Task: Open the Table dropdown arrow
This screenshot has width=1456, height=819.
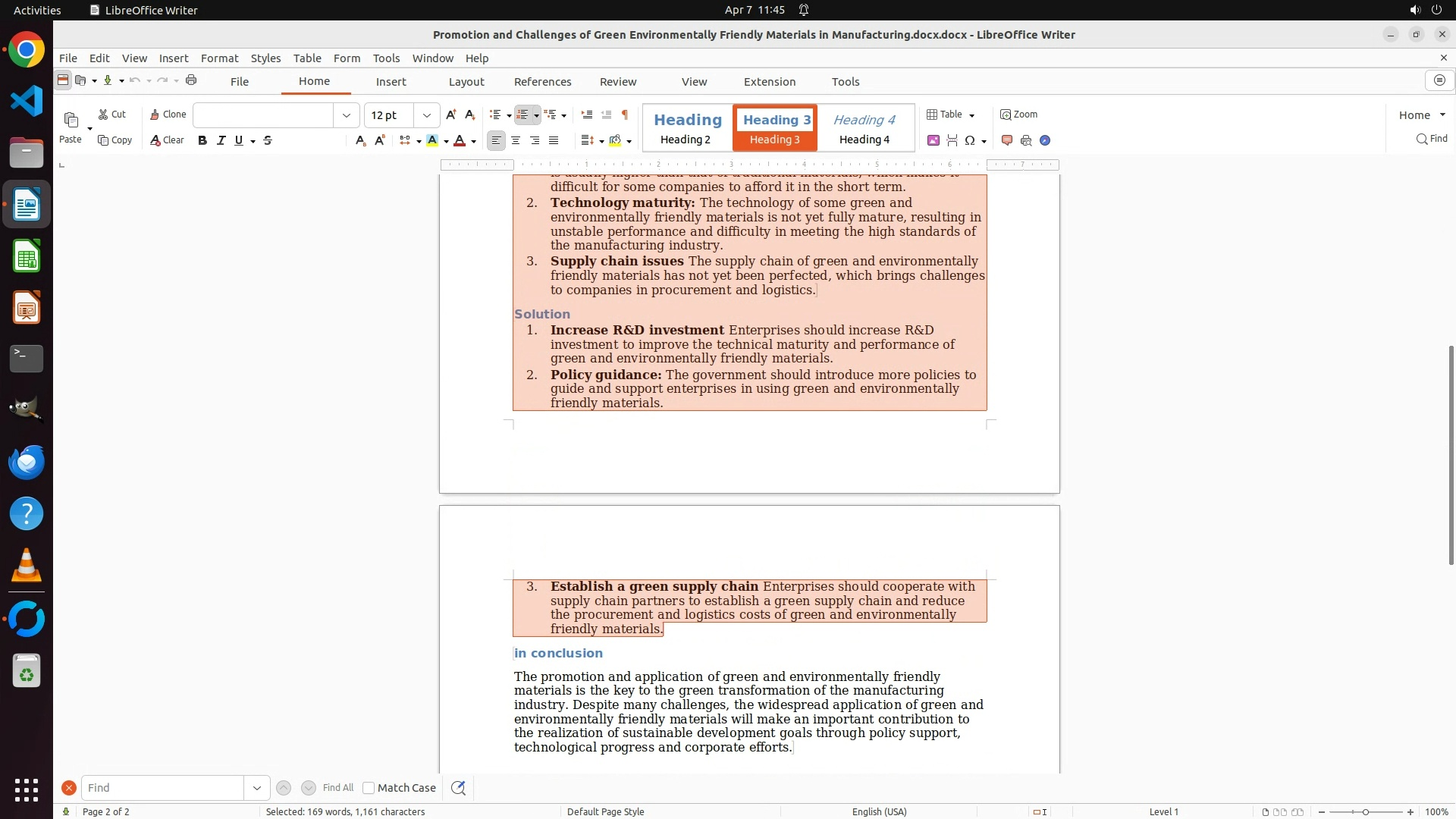Action: coord(971,115)
